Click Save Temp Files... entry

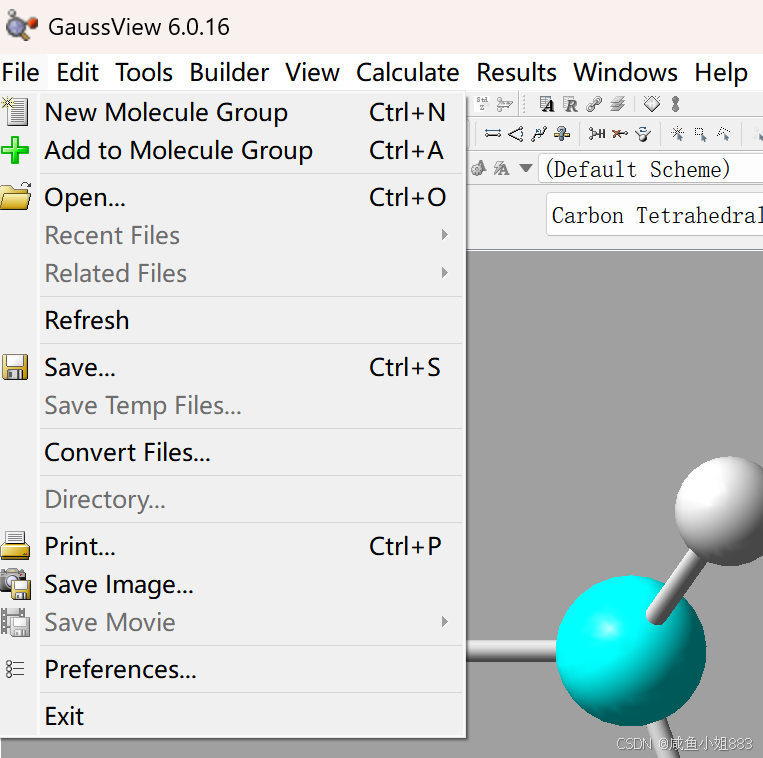click(x=251, y=406)
